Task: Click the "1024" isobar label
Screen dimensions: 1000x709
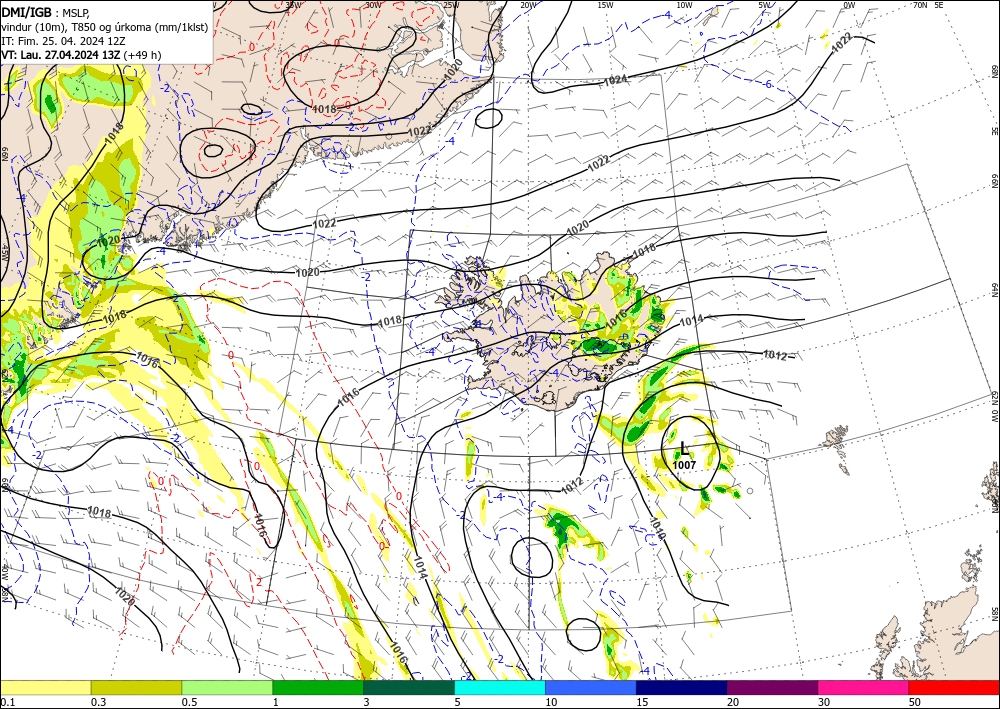Action: click(615, 80)
